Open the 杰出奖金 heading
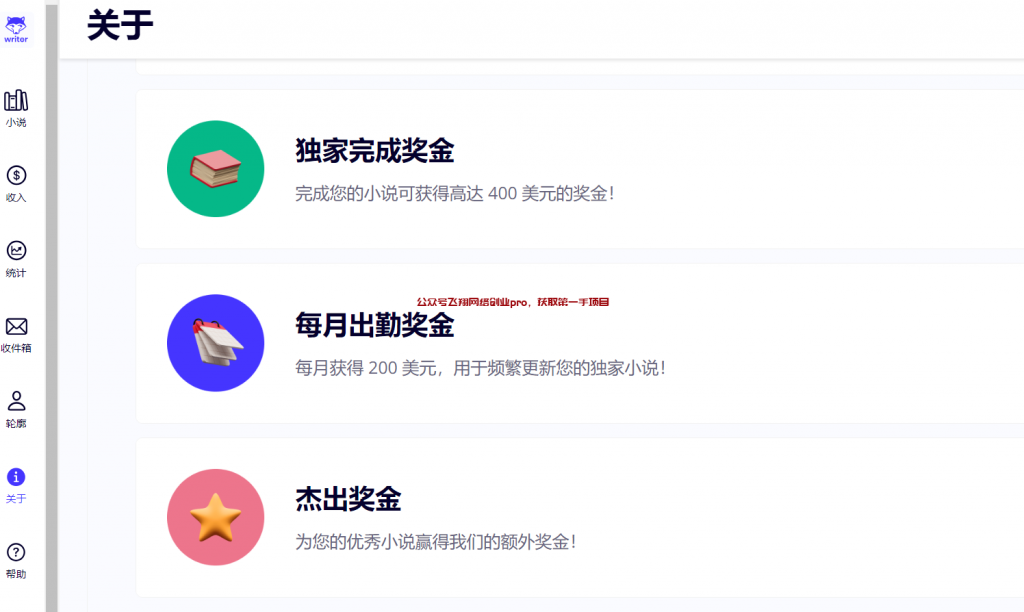This screenshot has width=1024, height=612. 347,499
